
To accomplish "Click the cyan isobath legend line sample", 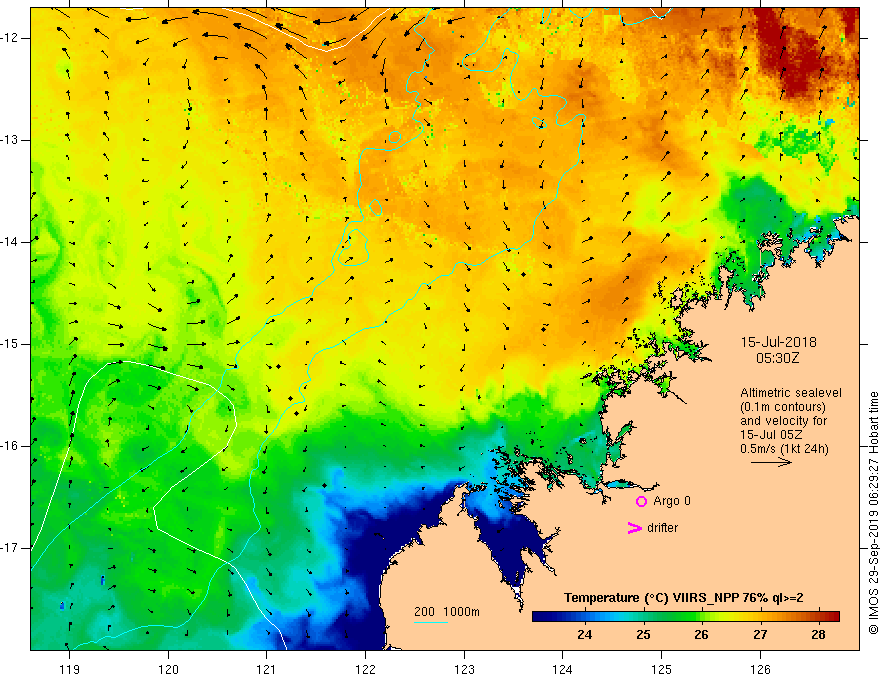I will click(x=430, y=622).
